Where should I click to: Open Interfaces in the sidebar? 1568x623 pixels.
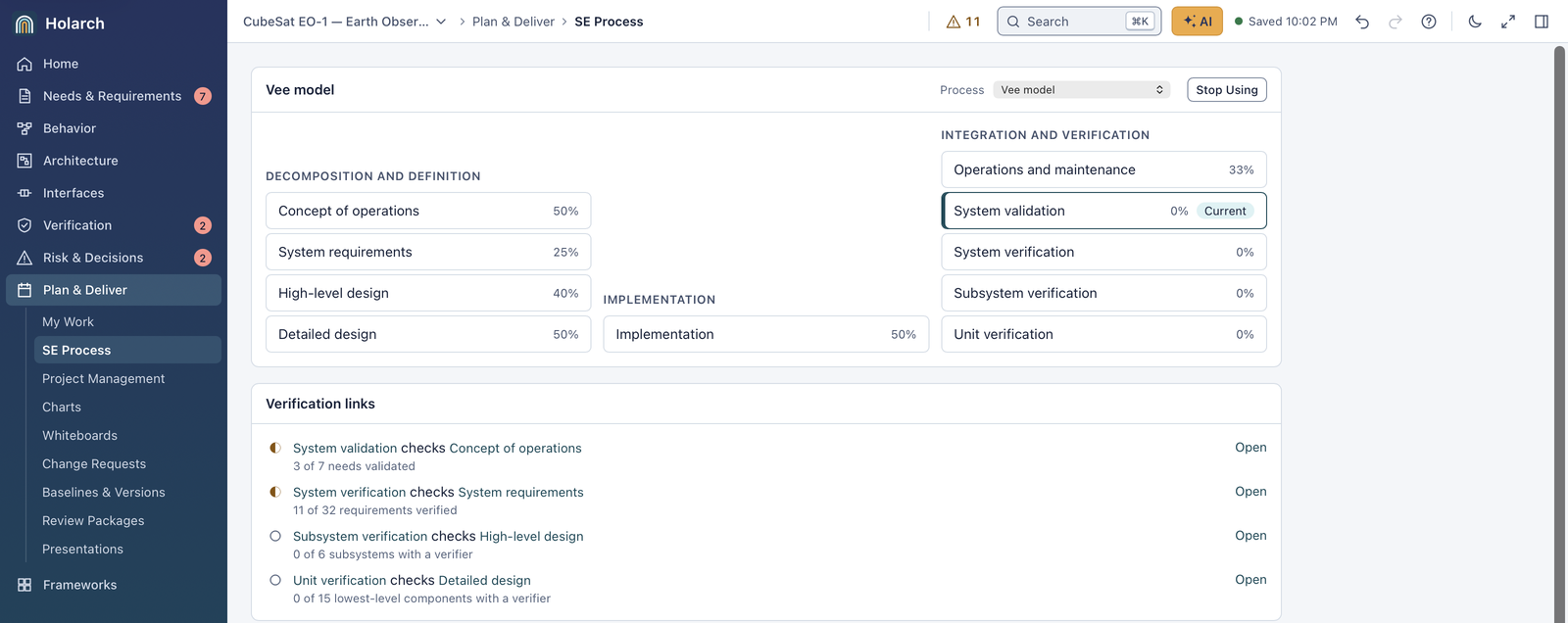point(114,193)
